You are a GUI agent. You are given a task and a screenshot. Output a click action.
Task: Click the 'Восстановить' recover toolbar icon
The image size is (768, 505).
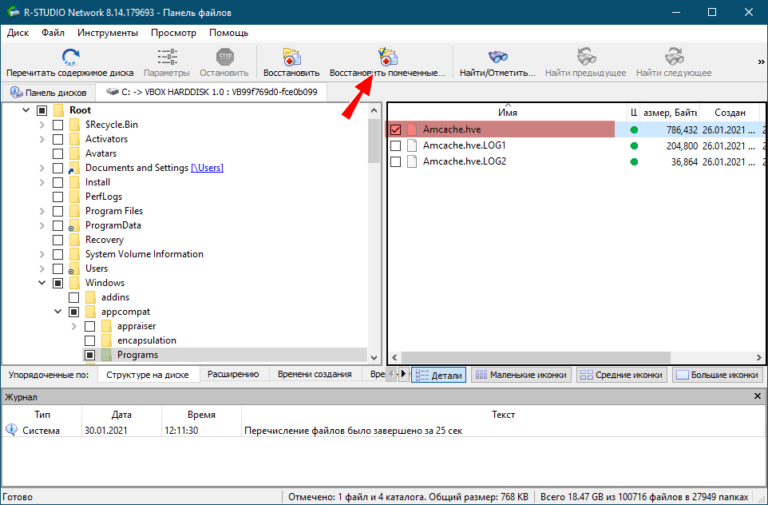point(291,56)
